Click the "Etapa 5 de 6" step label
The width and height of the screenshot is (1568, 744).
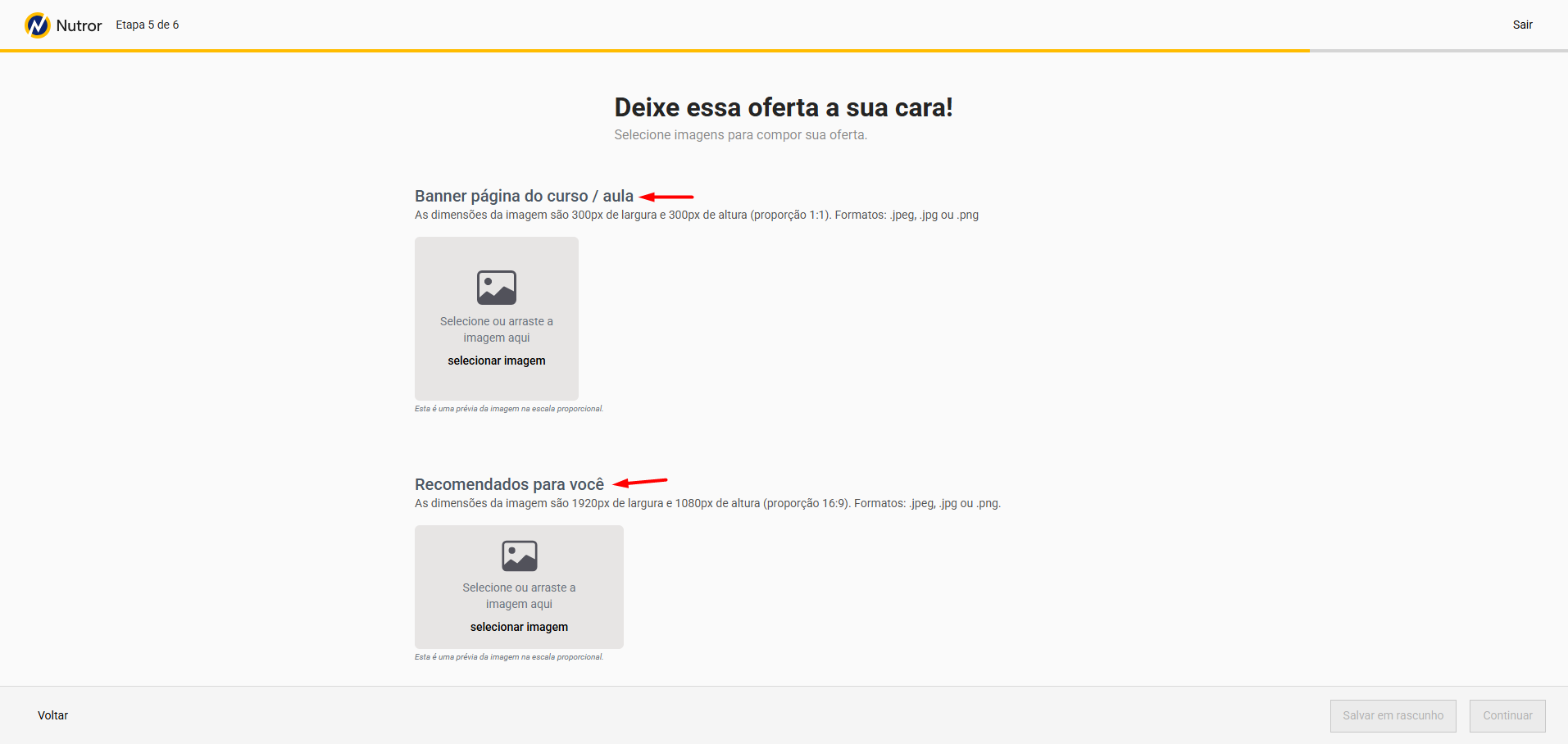click(148, 25)
